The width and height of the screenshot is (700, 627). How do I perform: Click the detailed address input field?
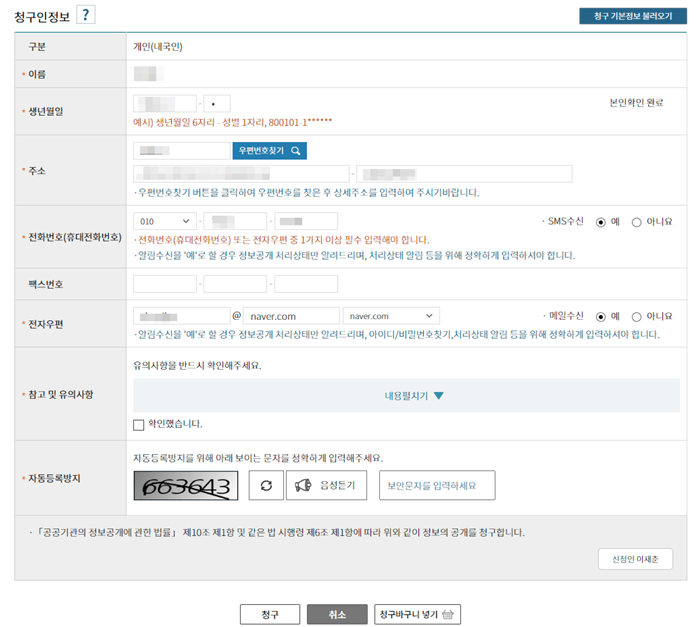tap(464, 174)
